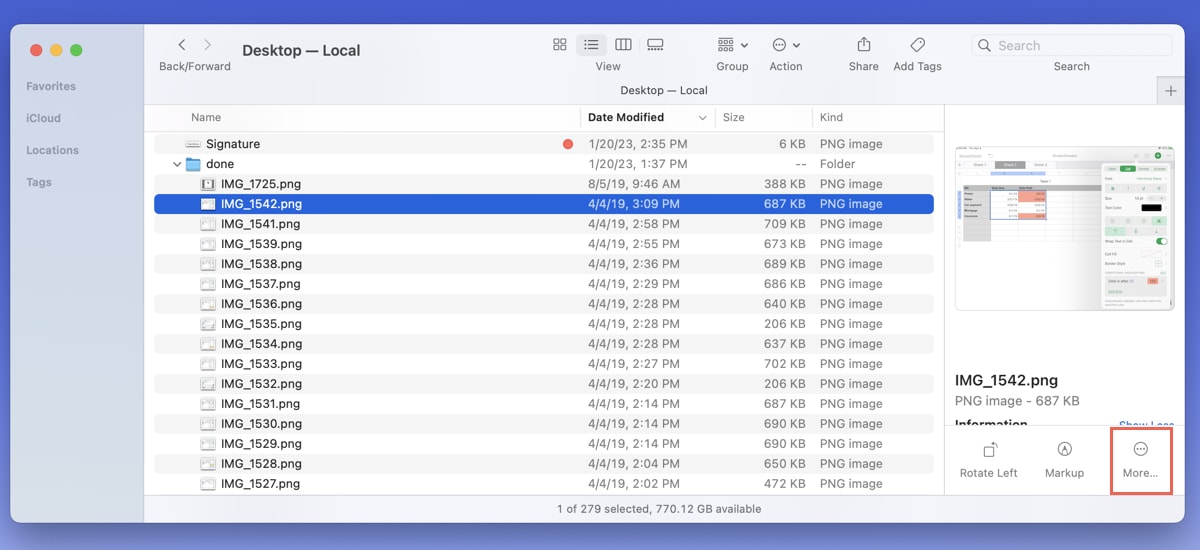Go forward using the Forward arrow

(x=207, y=45)
